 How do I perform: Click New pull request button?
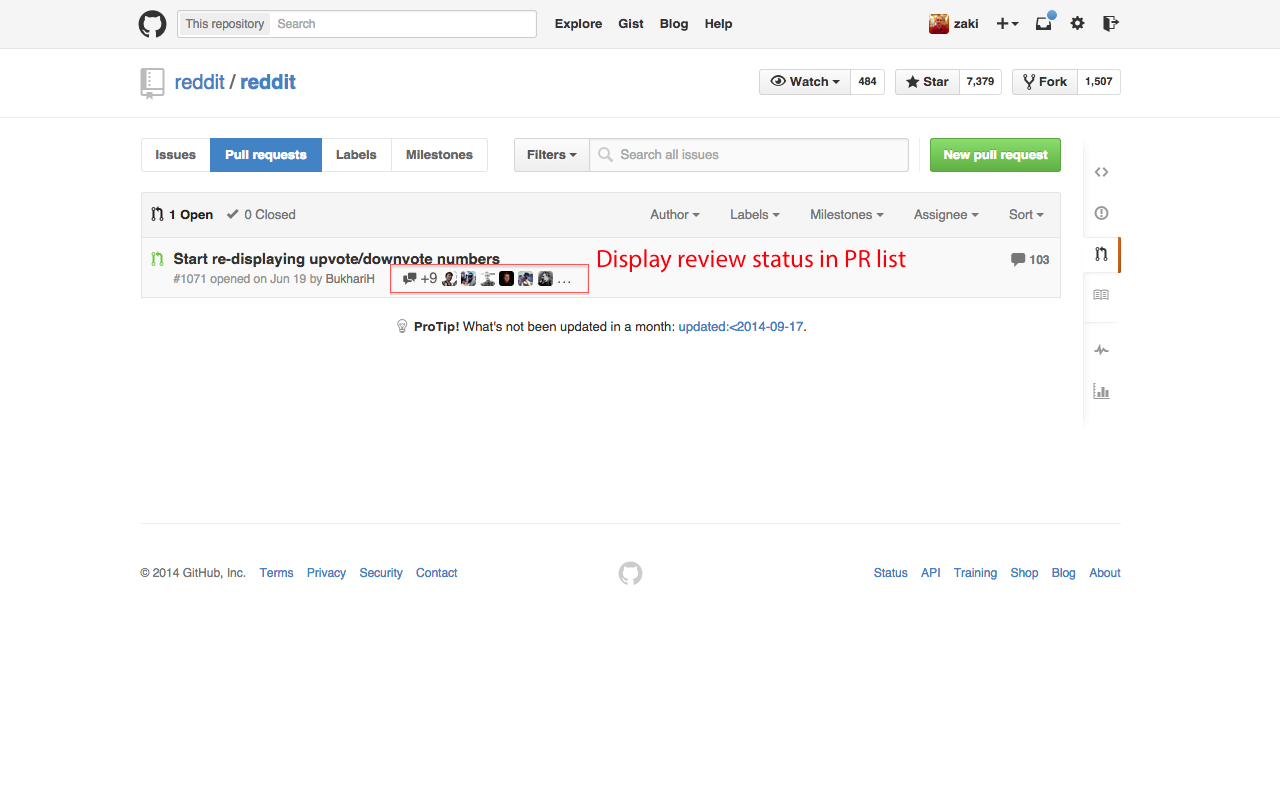[x=995, y=155]
